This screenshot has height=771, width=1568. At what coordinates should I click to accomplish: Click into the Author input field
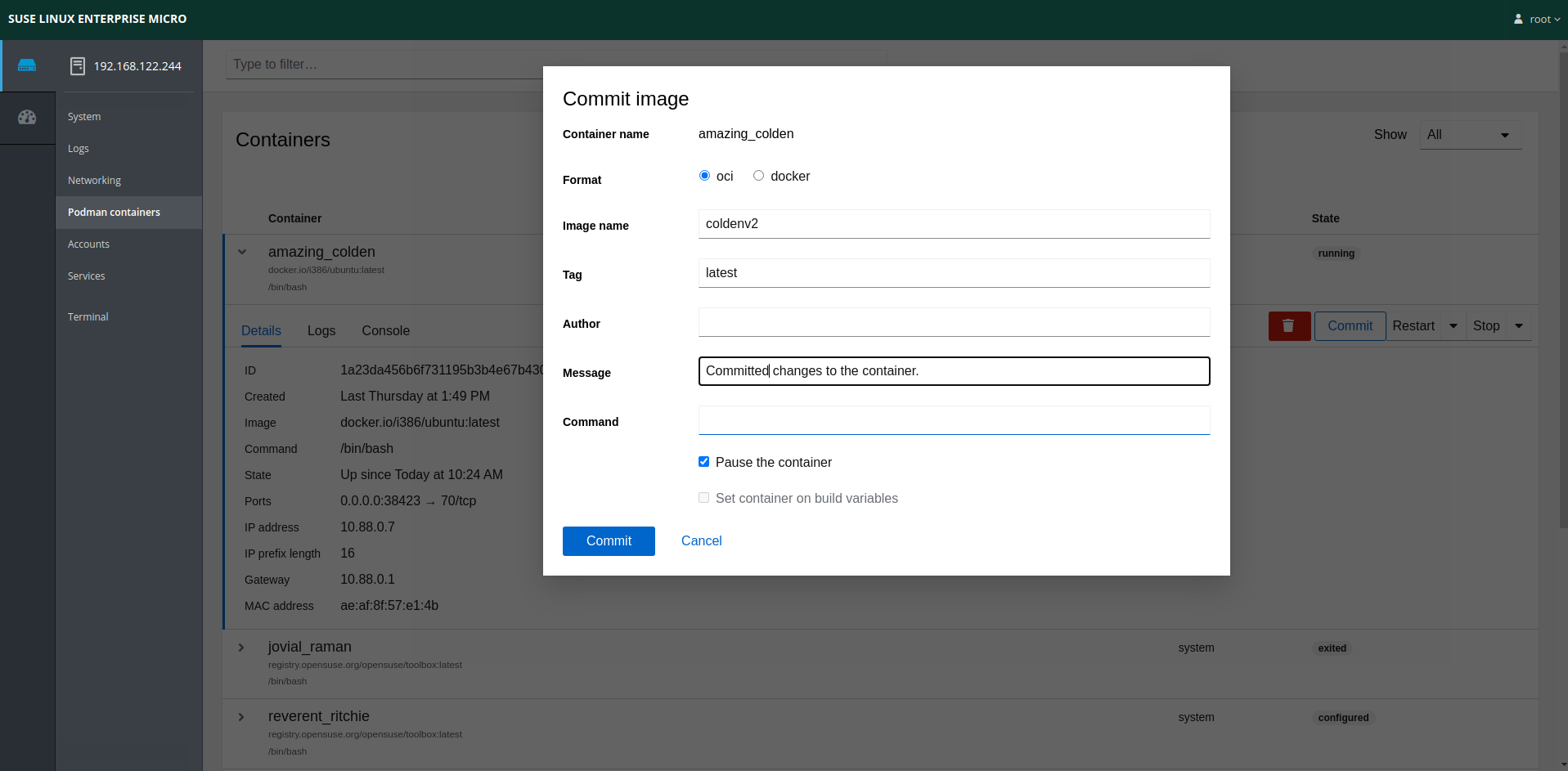[x=954, y=322]
